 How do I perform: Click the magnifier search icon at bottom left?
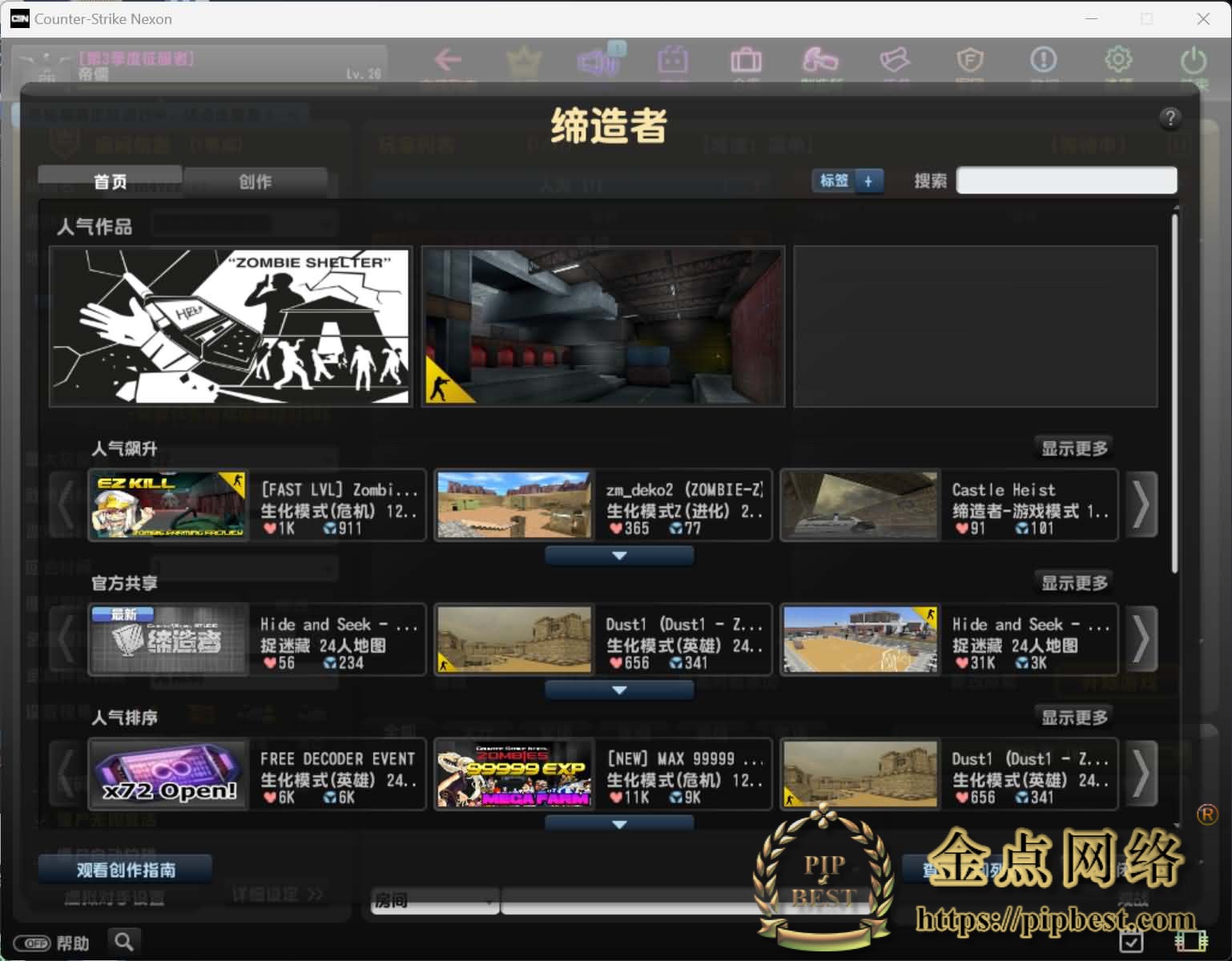(124, 941)
